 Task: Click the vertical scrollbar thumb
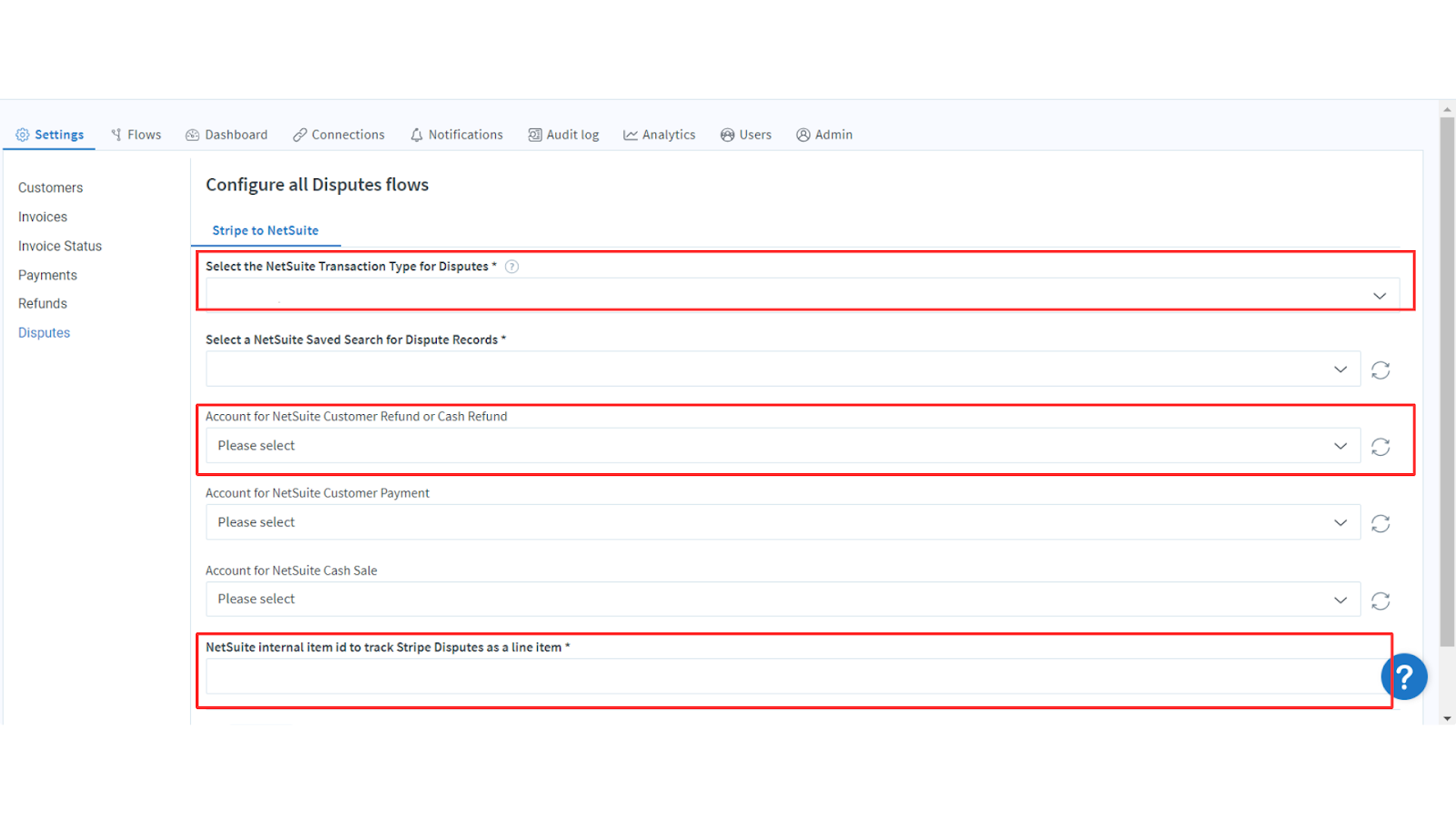[x=1447, y=382]
